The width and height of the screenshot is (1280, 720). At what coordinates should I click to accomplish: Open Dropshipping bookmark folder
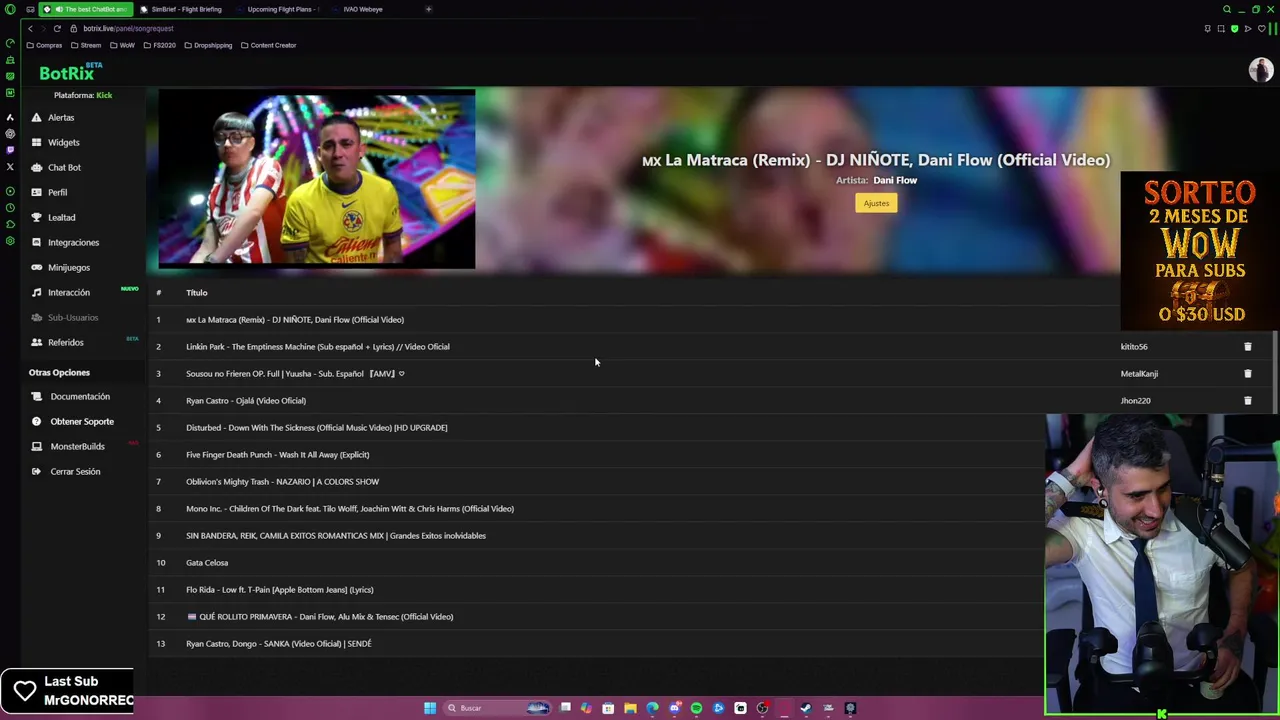(208, 45)
